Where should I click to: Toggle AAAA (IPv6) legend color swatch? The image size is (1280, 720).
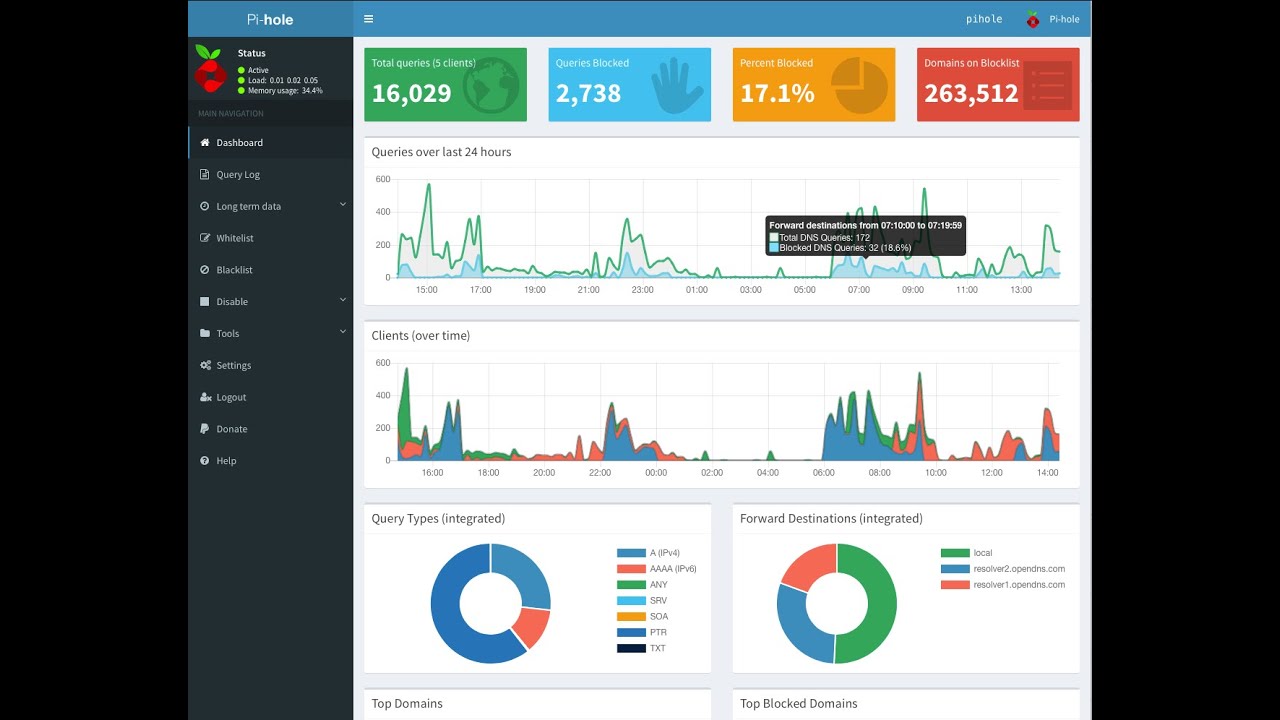(631, 569)
